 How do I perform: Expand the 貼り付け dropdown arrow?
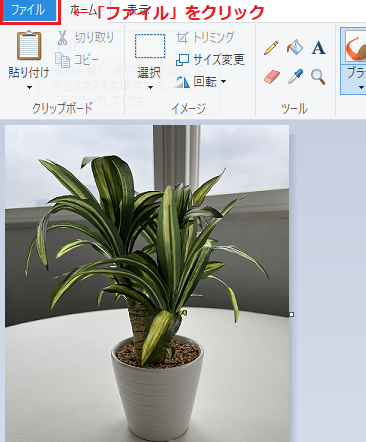click(x=29, y=88)
